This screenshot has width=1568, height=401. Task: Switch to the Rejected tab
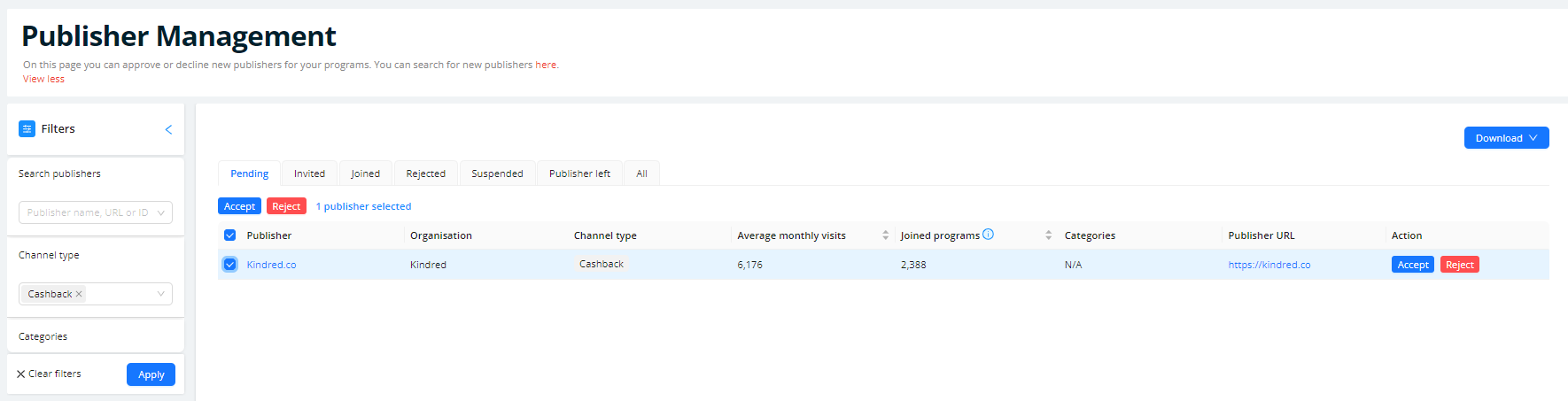425,174
